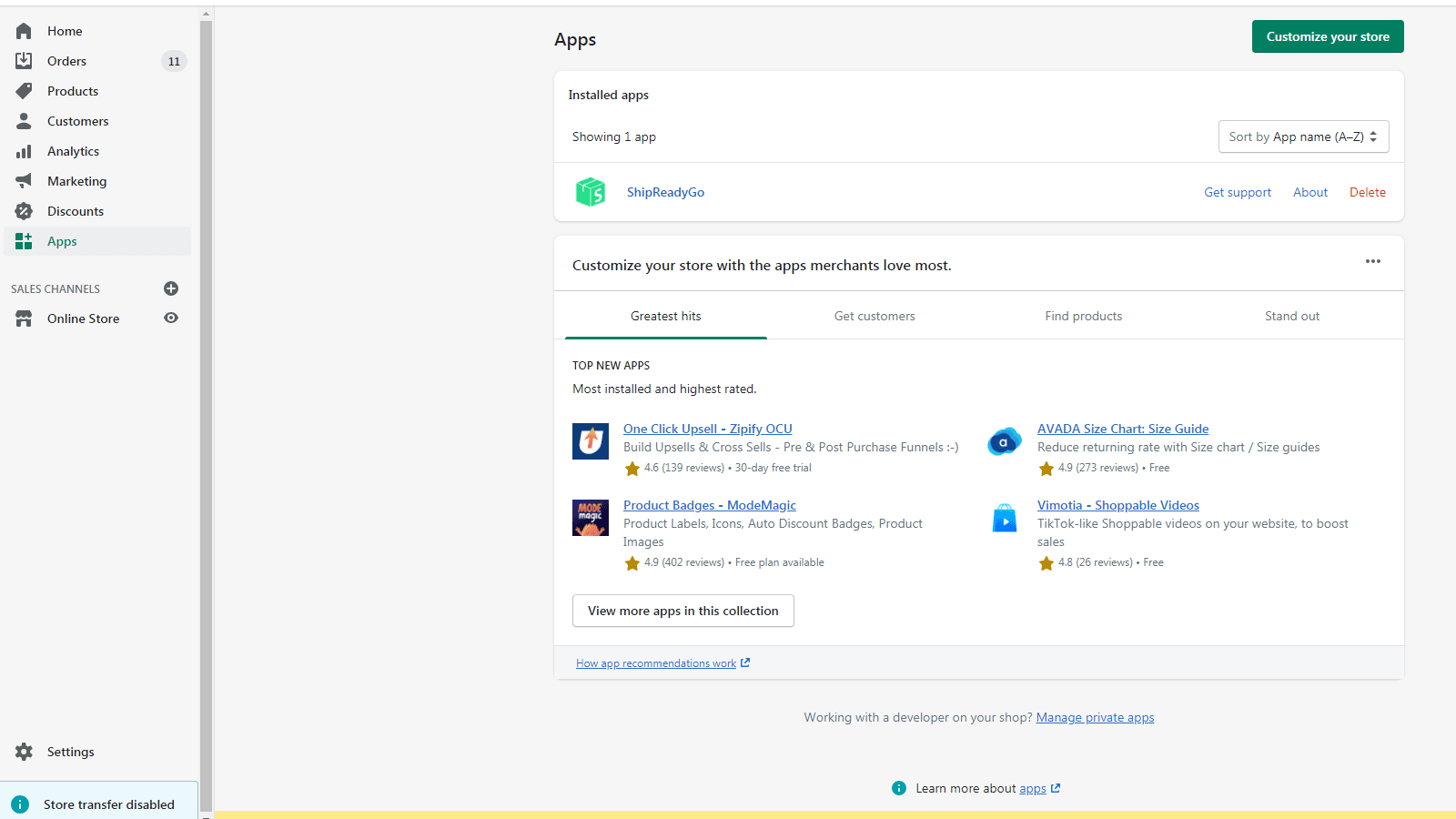Select the Orders icon in the sidebar
The image size is (1456, 819).
[23, 60]
